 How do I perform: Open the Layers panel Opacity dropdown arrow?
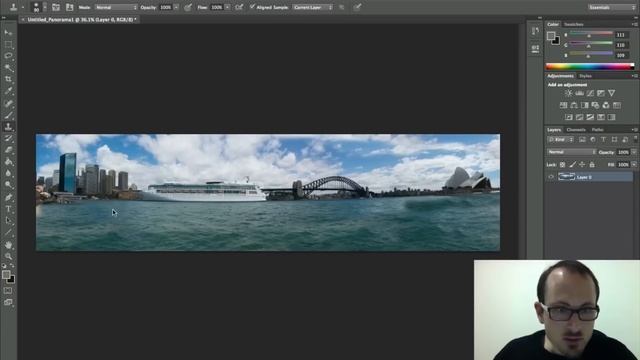(634, 152)
